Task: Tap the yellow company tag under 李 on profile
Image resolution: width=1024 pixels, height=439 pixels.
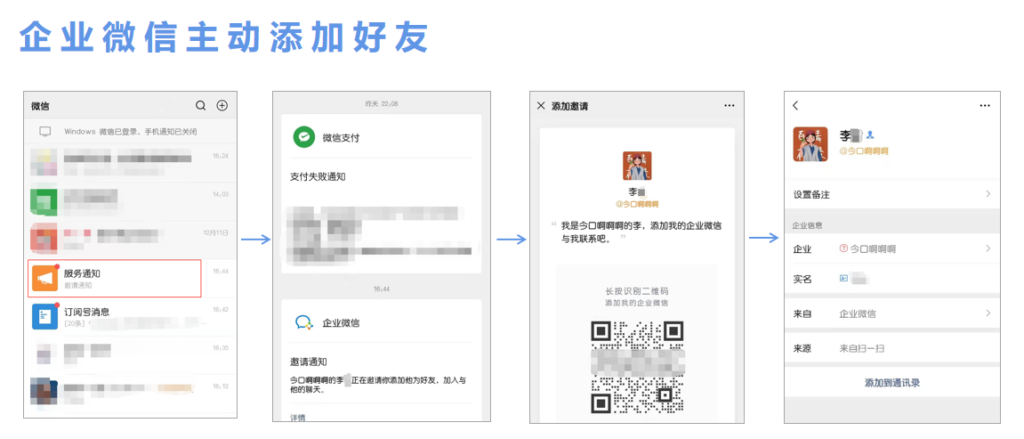Action: tap(863, 152)
